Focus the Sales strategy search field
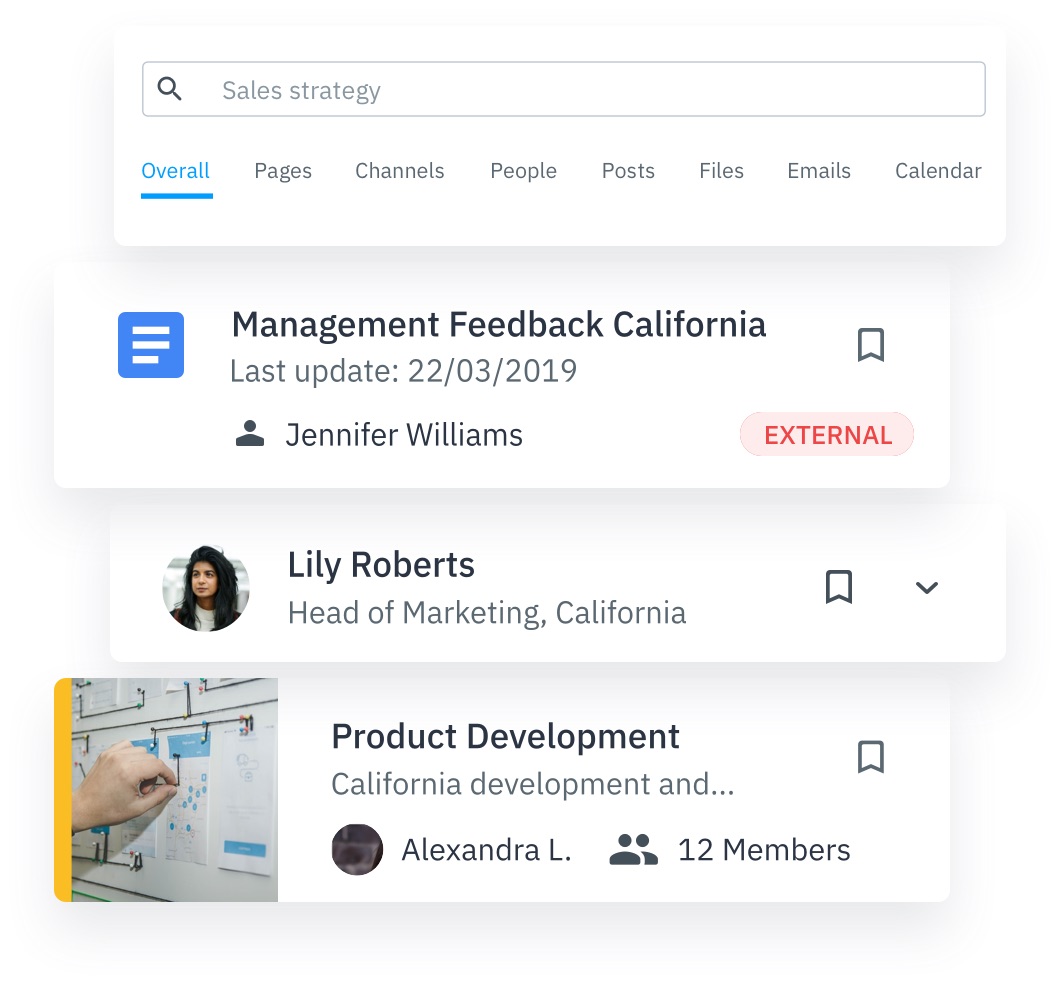 [590, 90]
